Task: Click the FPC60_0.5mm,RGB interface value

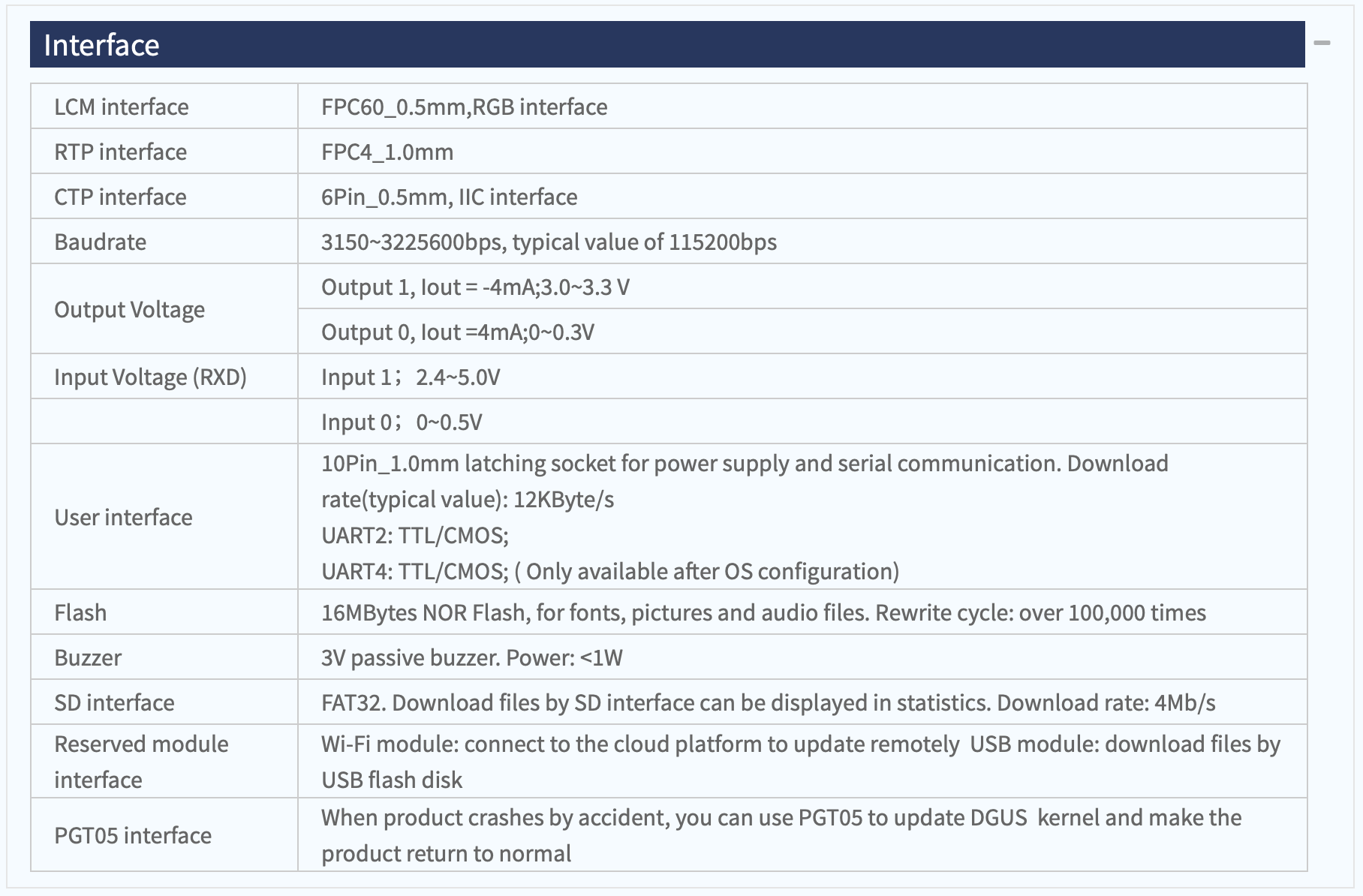Action: click(x=464, y=107)
